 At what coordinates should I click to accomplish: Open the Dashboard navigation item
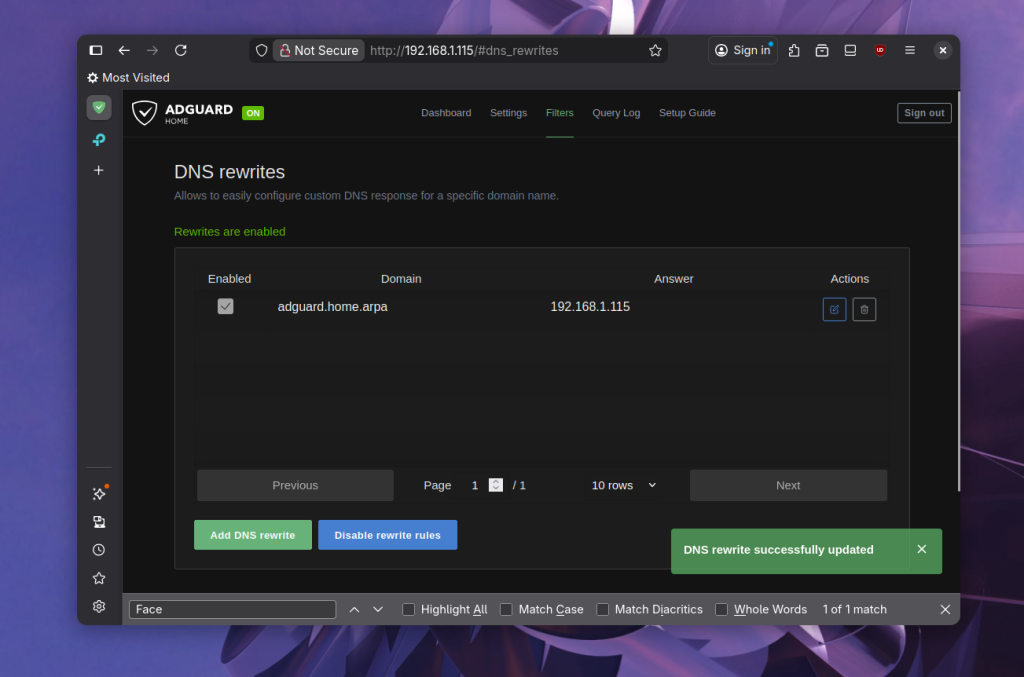click(446, 113)
